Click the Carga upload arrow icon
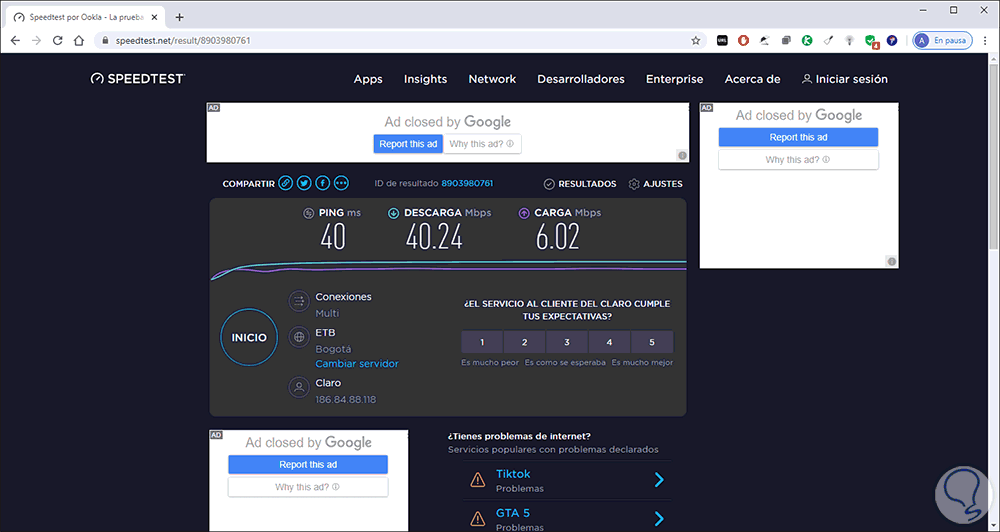The width and height of the screenshot is (1000, 532). [x=524, y=213]
